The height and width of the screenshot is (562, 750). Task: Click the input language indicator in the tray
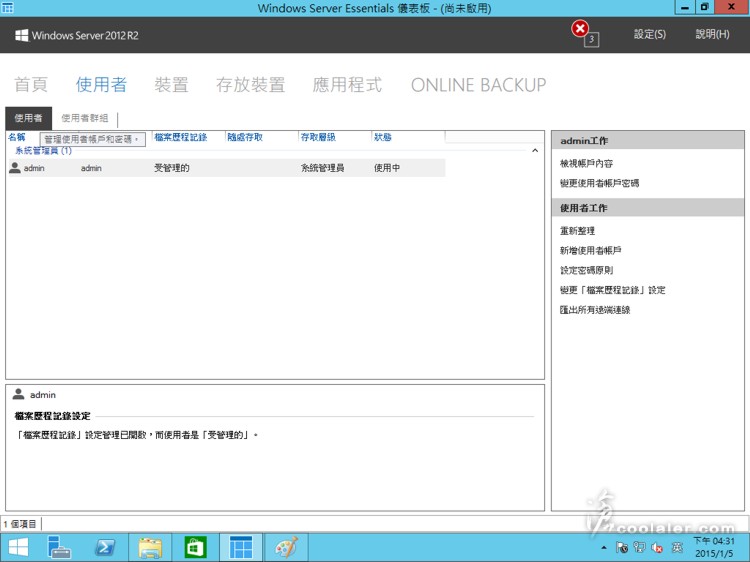(676, 547)
